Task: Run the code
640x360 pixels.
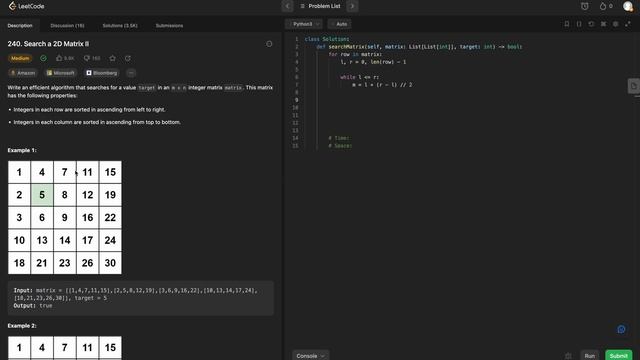Action: 589,356
